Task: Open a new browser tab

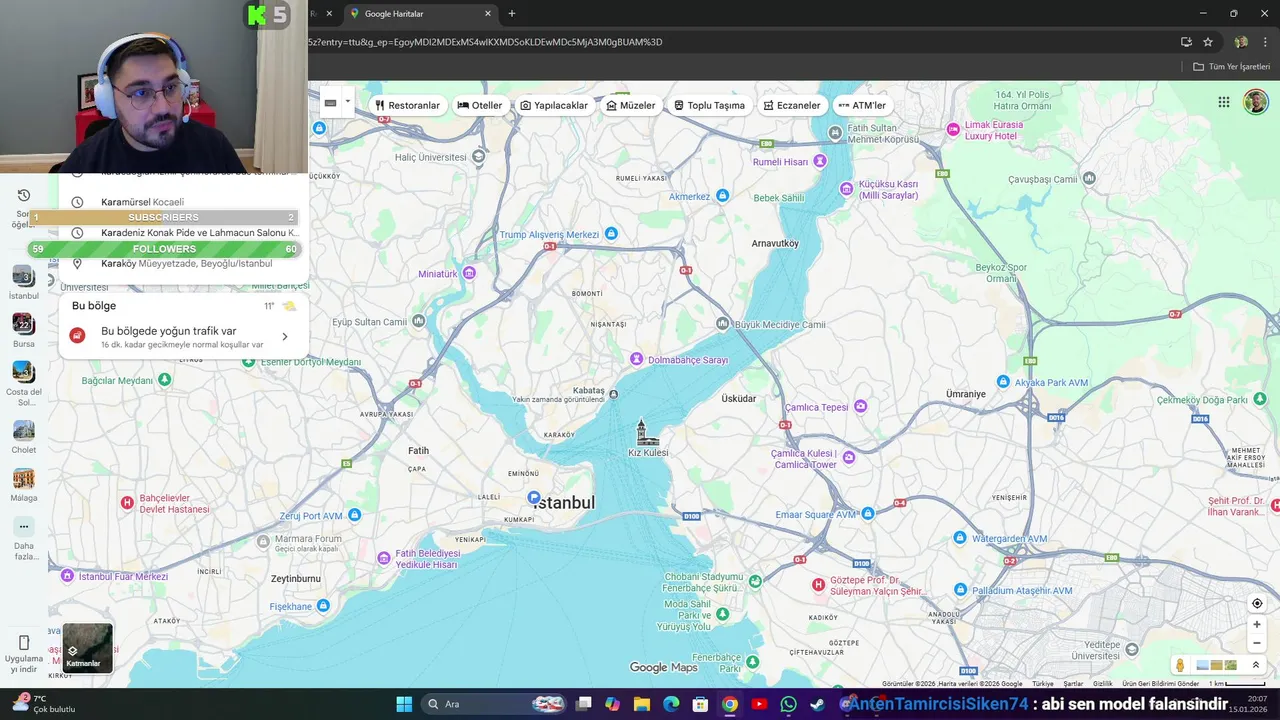Action: coord(512,14)
